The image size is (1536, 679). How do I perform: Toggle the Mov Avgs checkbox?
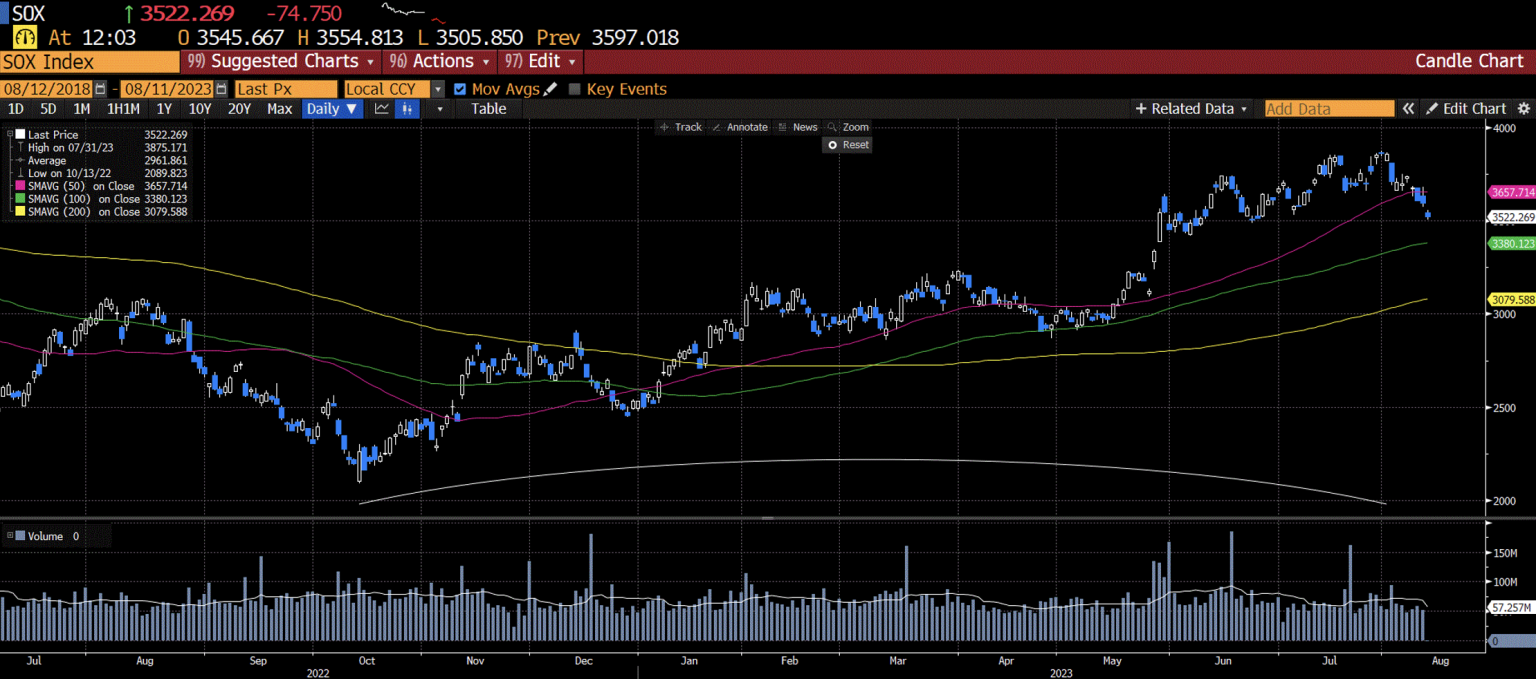459,88
